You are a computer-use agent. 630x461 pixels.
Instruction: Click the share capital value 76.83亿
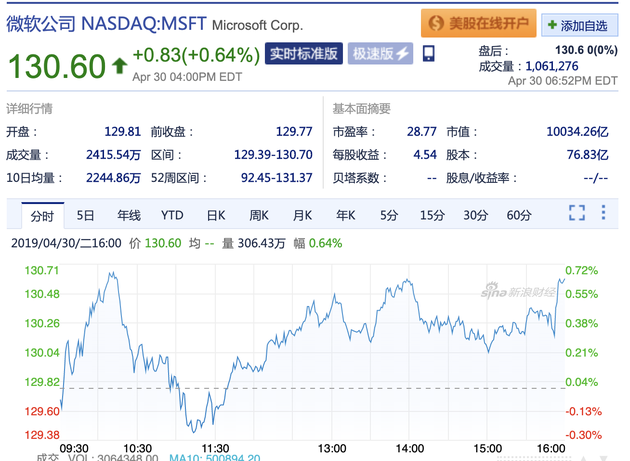coord(587,155)
